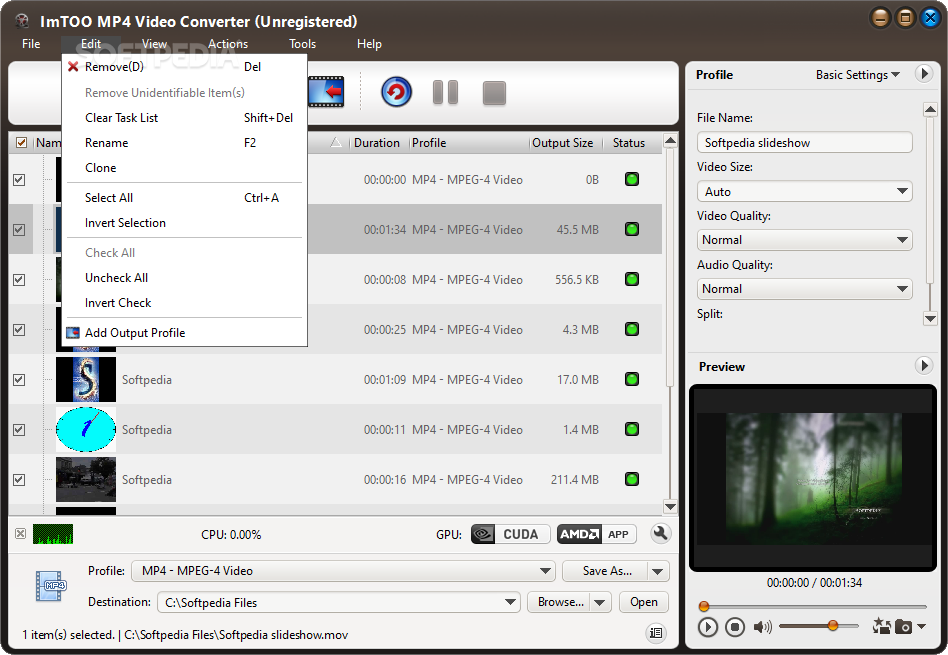Open the Basic Settings dropdown
Screen dimensions: 948x655
857,74
